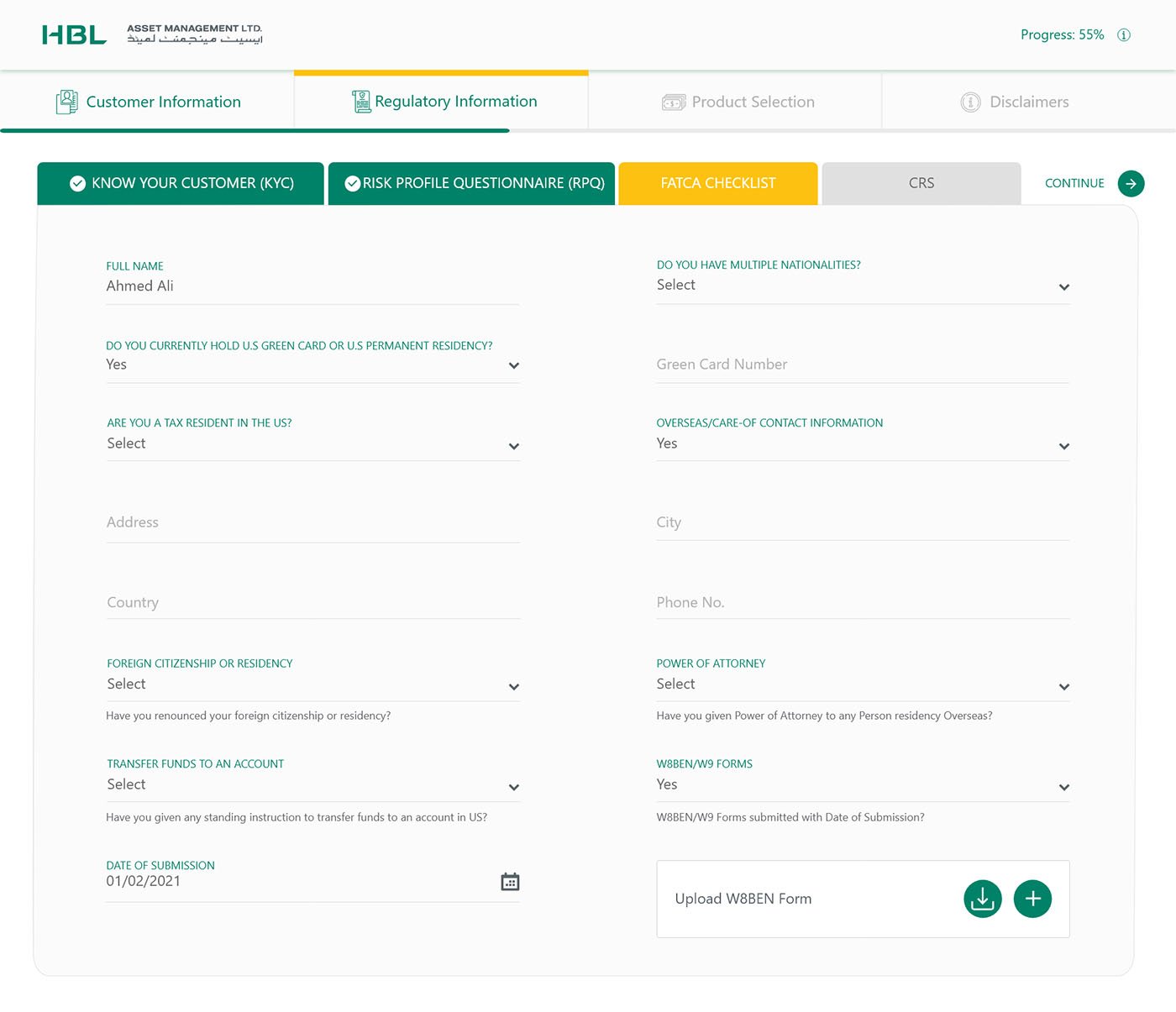Select Risk Profile Questionnaire (RPQ) sub-tab
The width and height of the screenshot is (1176, 1012).
[x=471, y=183]
